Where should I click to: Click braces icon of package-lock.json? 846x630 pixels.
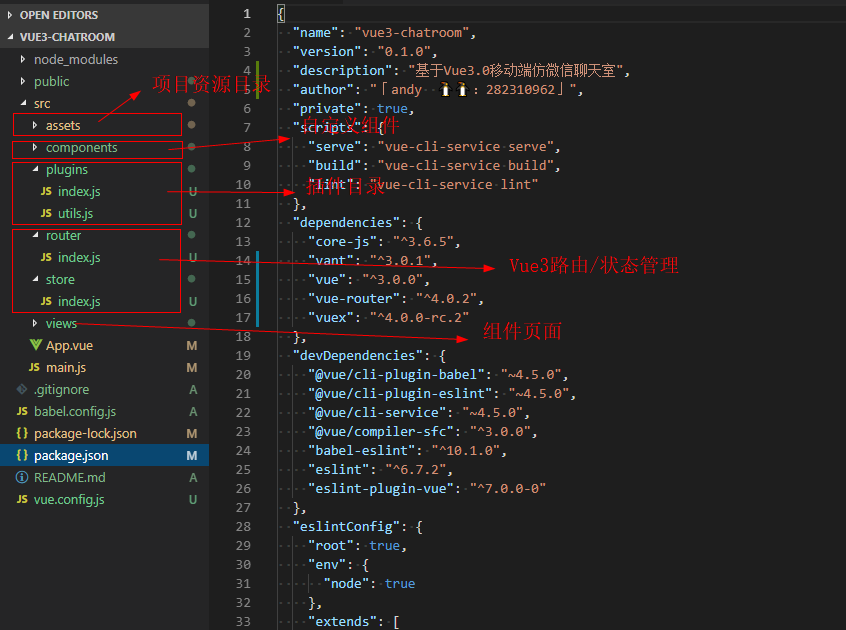(22, 433)
